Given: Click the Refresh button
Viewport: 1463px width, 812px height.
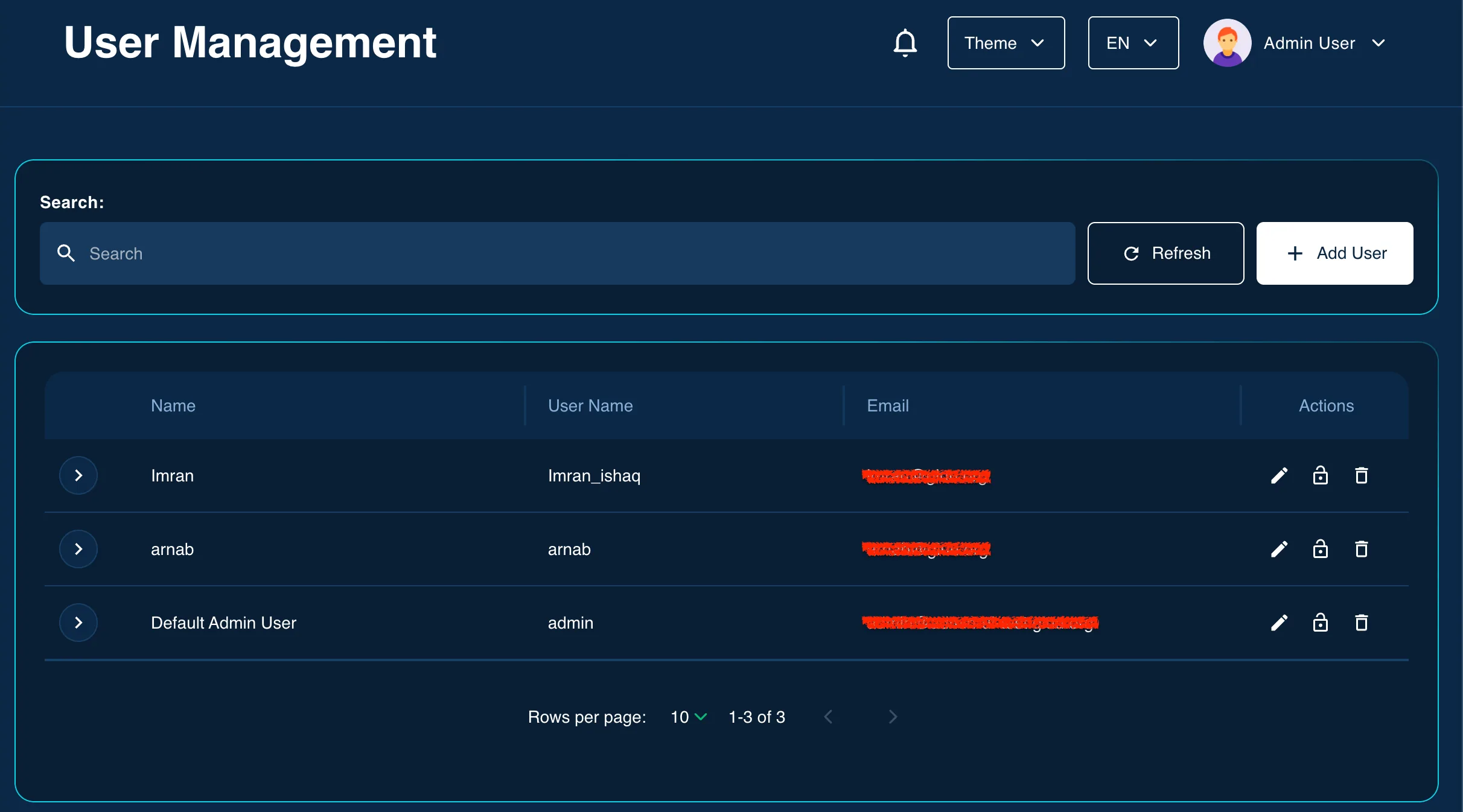Looking at the screenshot, I should tap(1165, 253).
